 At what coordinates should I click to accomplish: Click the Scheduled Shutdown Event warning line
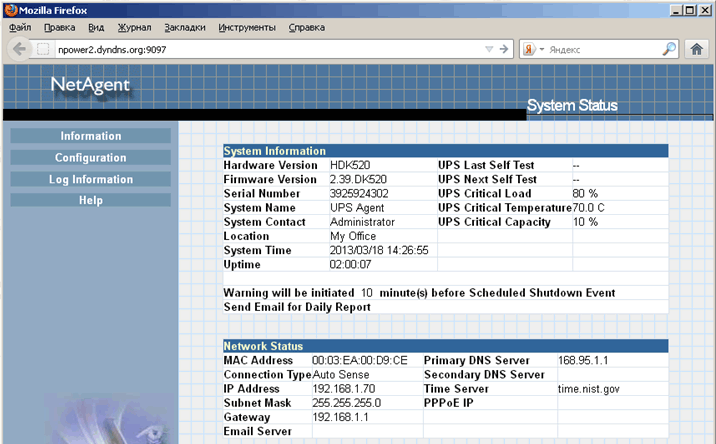(x=419, y=293)
